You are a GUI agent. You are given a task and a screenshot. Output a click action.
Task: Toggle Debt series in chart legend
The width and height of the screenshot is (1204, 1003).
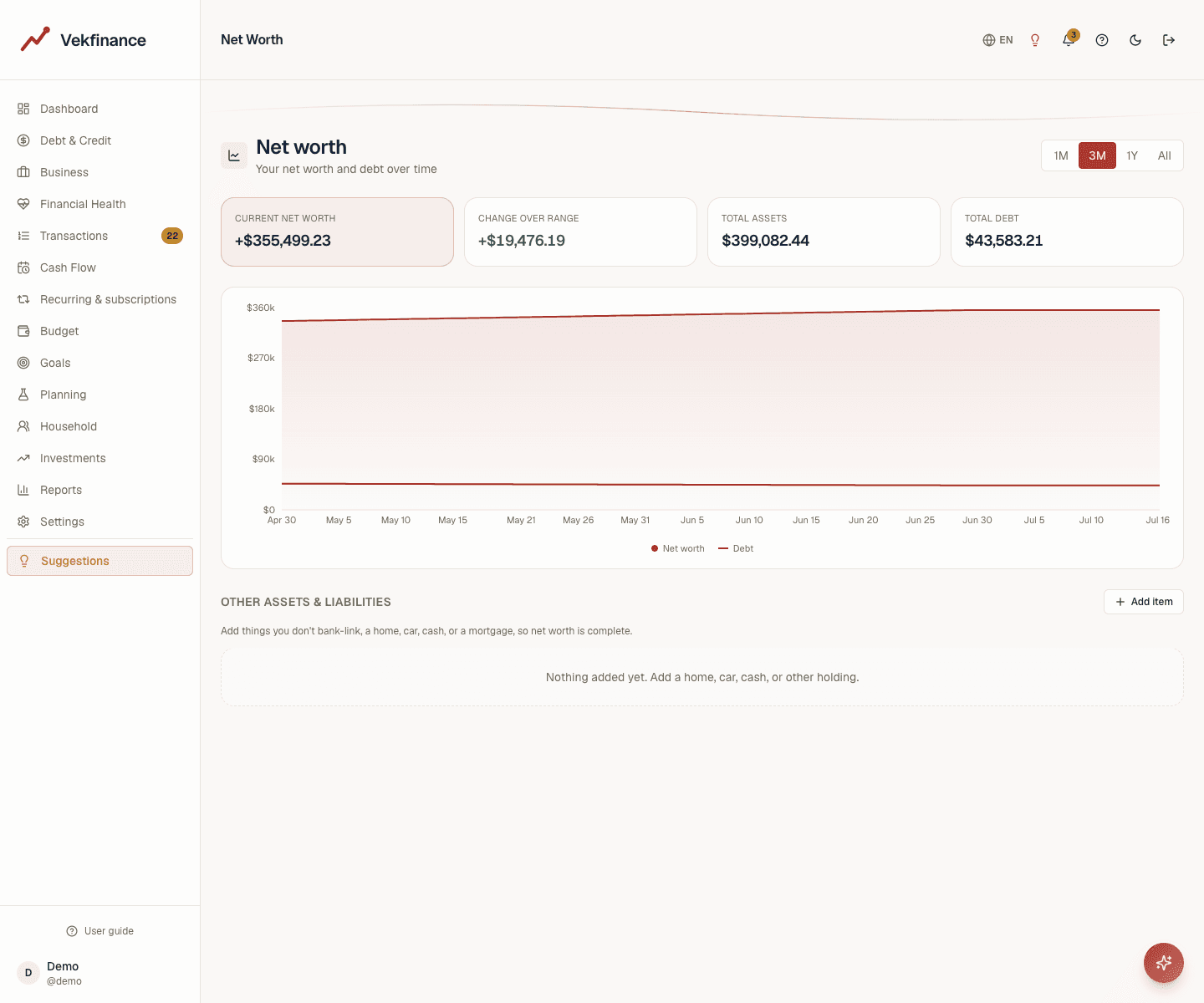pyautogui.click(x=736, y=548)
